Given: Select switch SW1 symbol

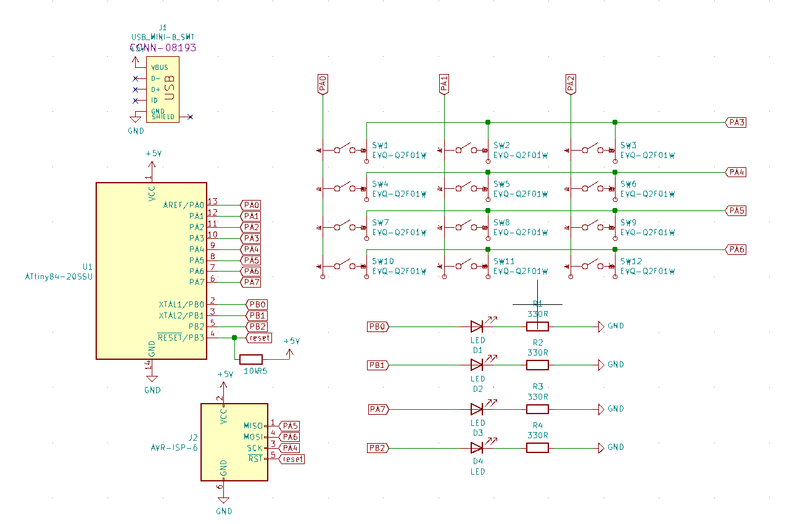Looking at the screenshot, I should tap(342, 149).
